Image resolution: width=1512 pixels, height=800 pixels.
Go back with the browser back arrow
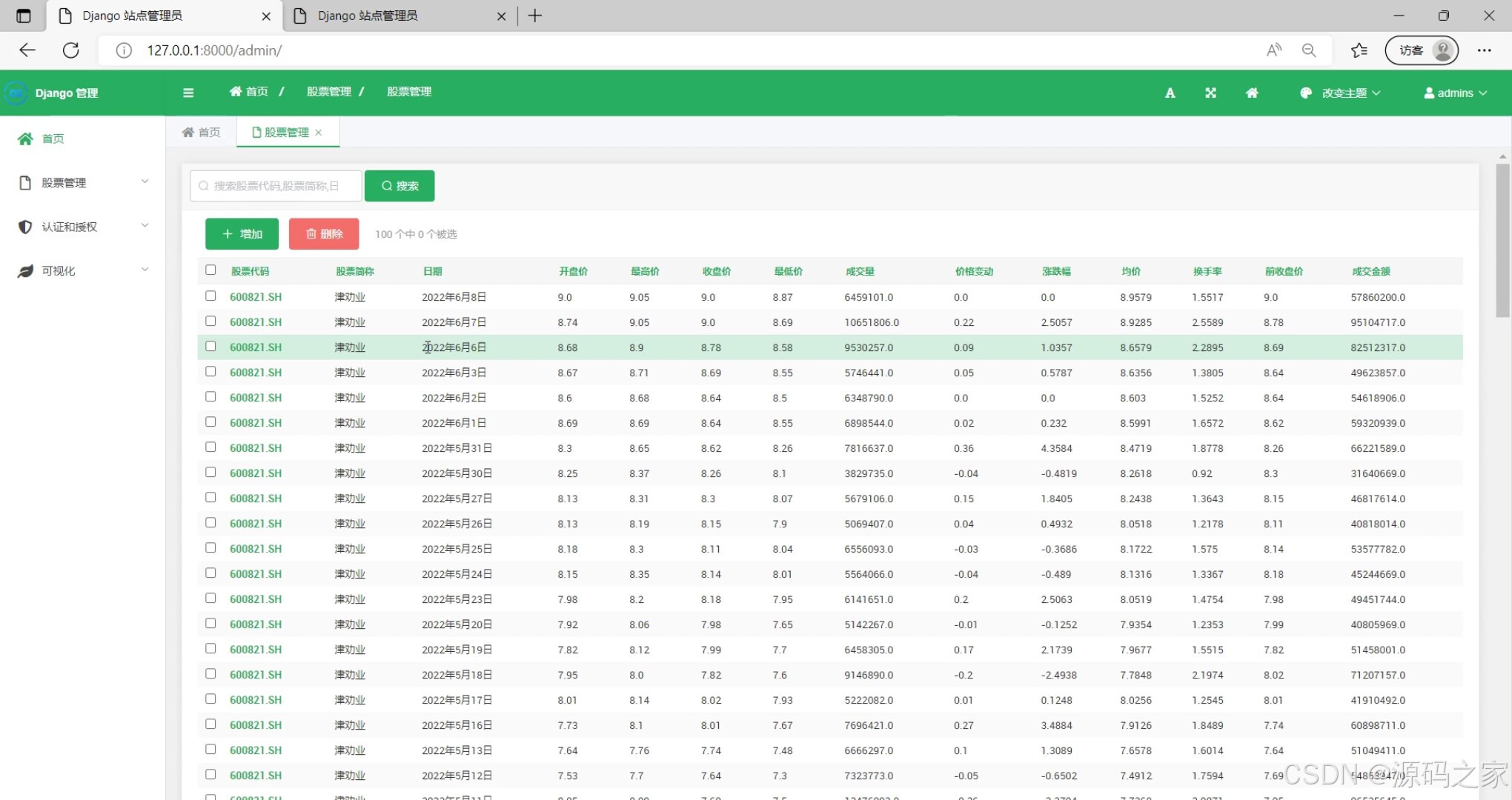[27, 50]
